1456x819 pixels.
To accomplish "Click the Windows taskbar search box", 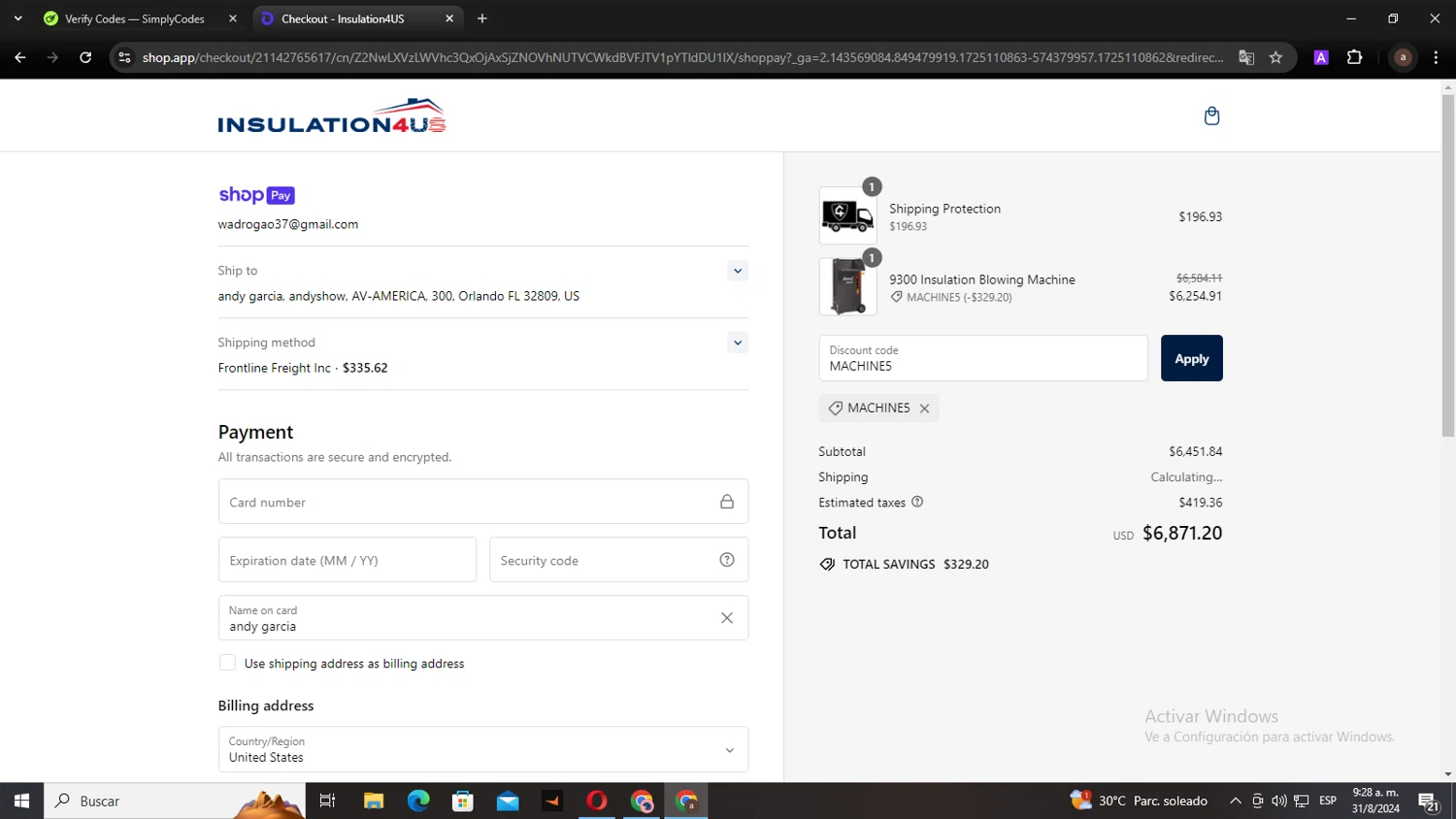I will tap(175, 801).
